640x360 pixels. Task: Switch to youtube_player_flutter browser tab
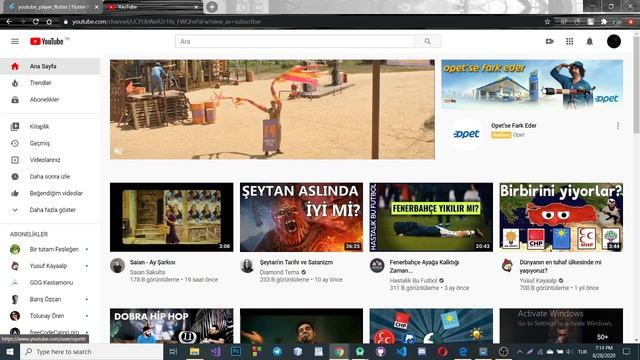(x=52, y=7)
